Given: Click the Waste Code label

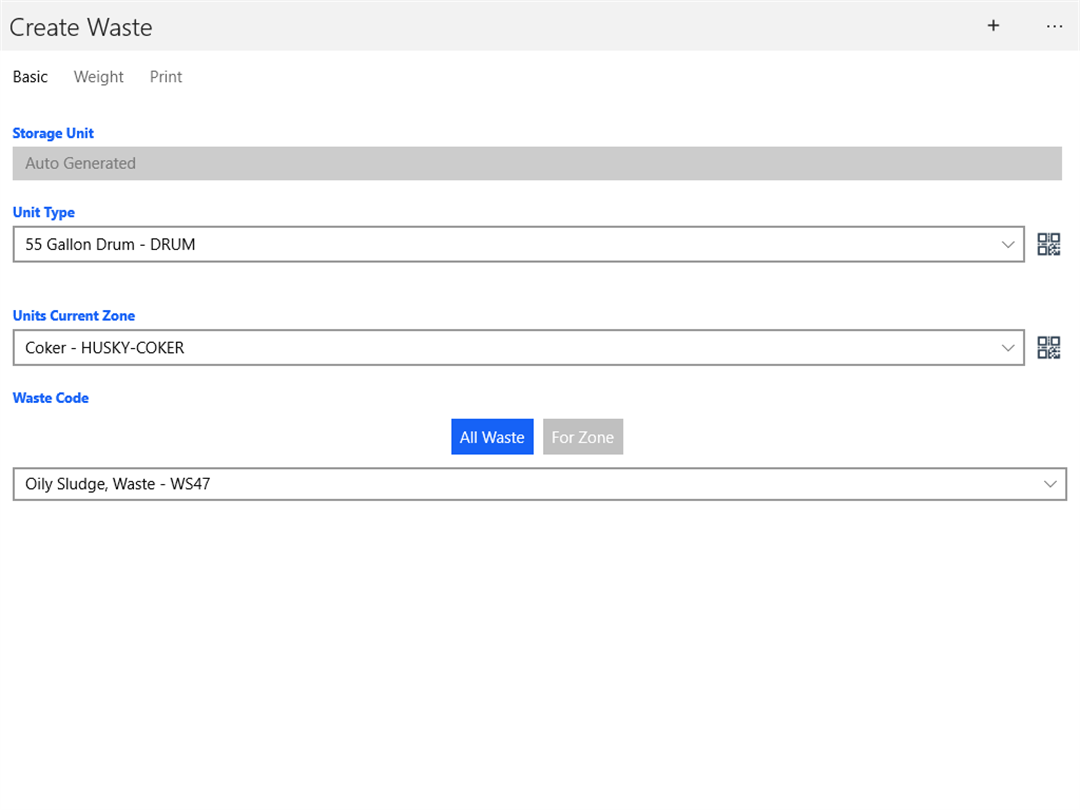Looking at the screenshot, I should click(51, 398).
